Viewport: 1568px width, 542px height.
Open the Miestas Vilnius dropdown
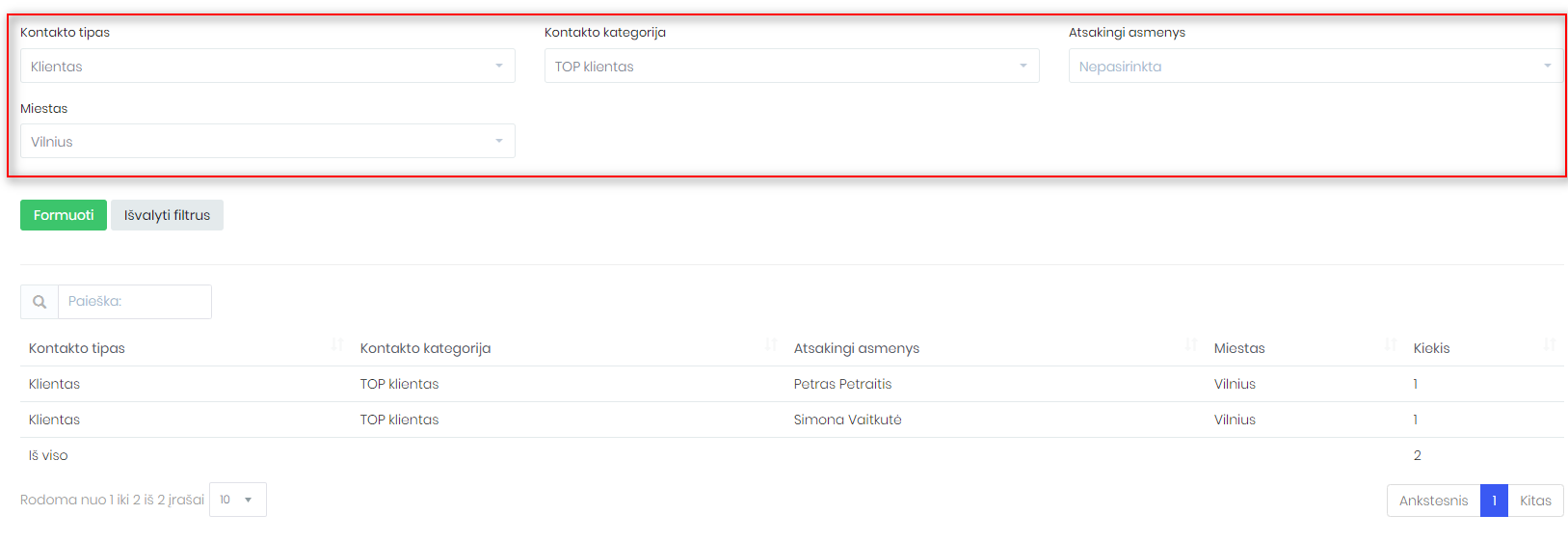coord(268,141)
